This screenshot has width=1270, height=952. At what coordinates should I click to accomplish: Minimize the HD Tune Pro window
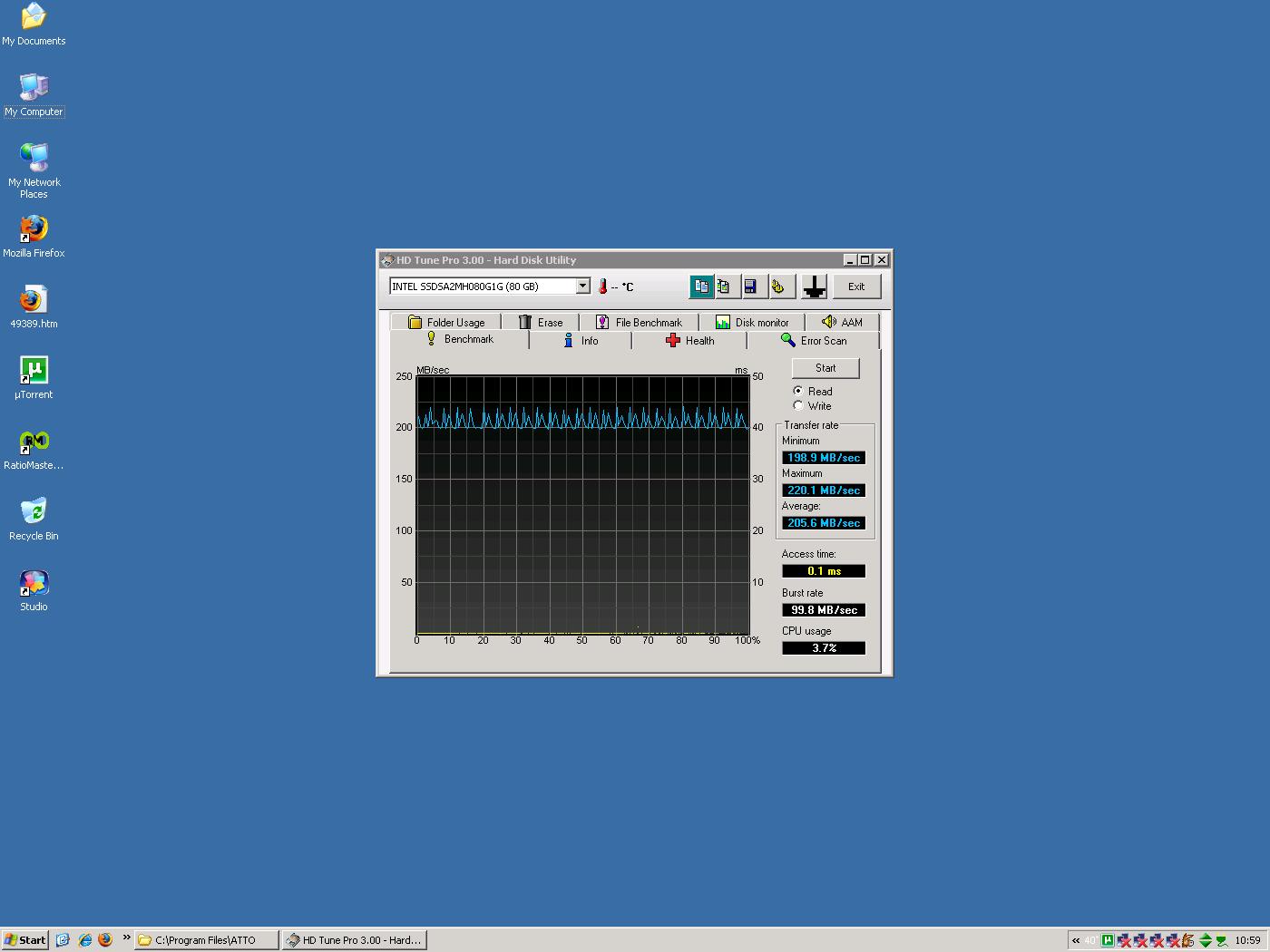coord(850,260)
